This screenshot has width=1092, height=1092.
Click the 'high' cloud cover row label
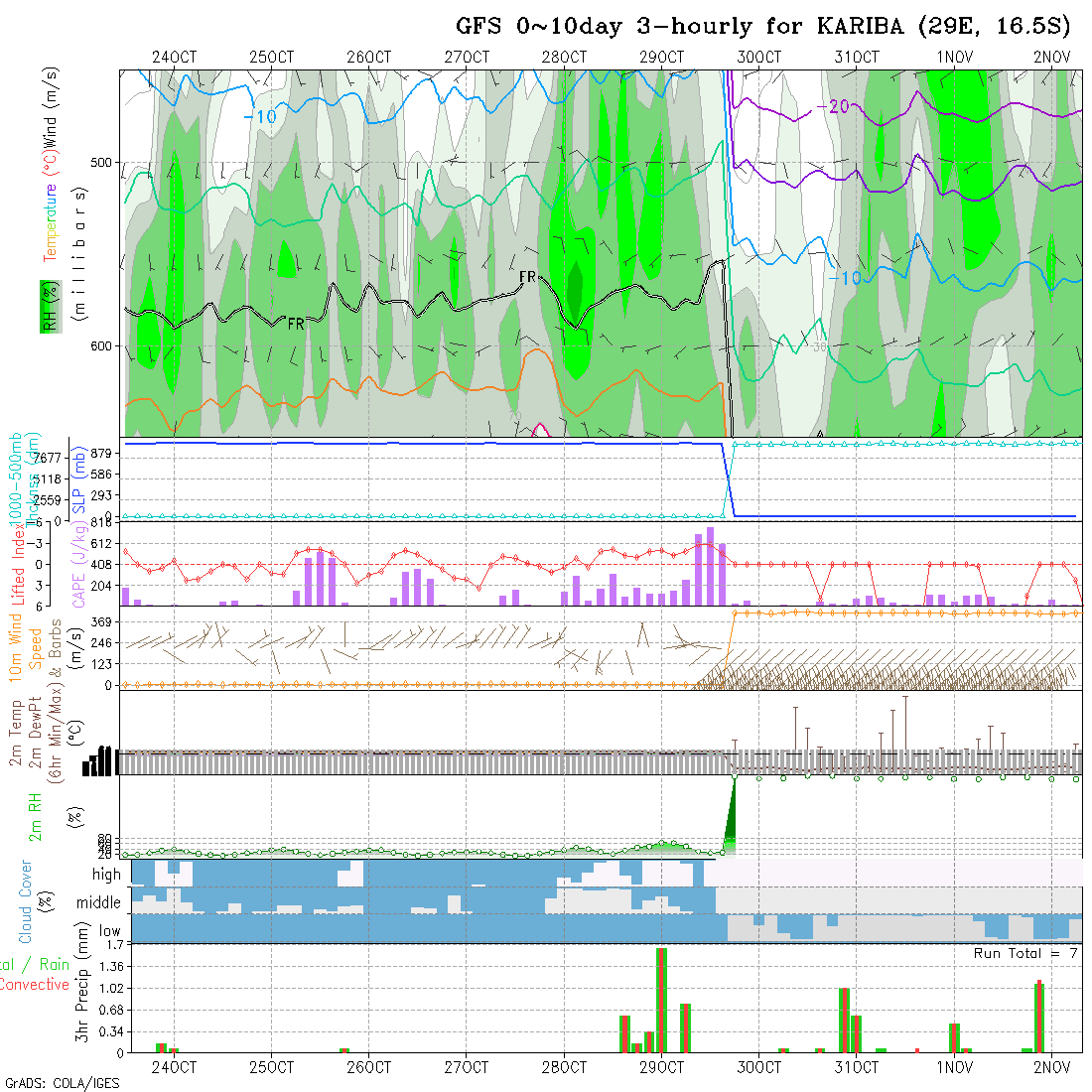[106, 875]
